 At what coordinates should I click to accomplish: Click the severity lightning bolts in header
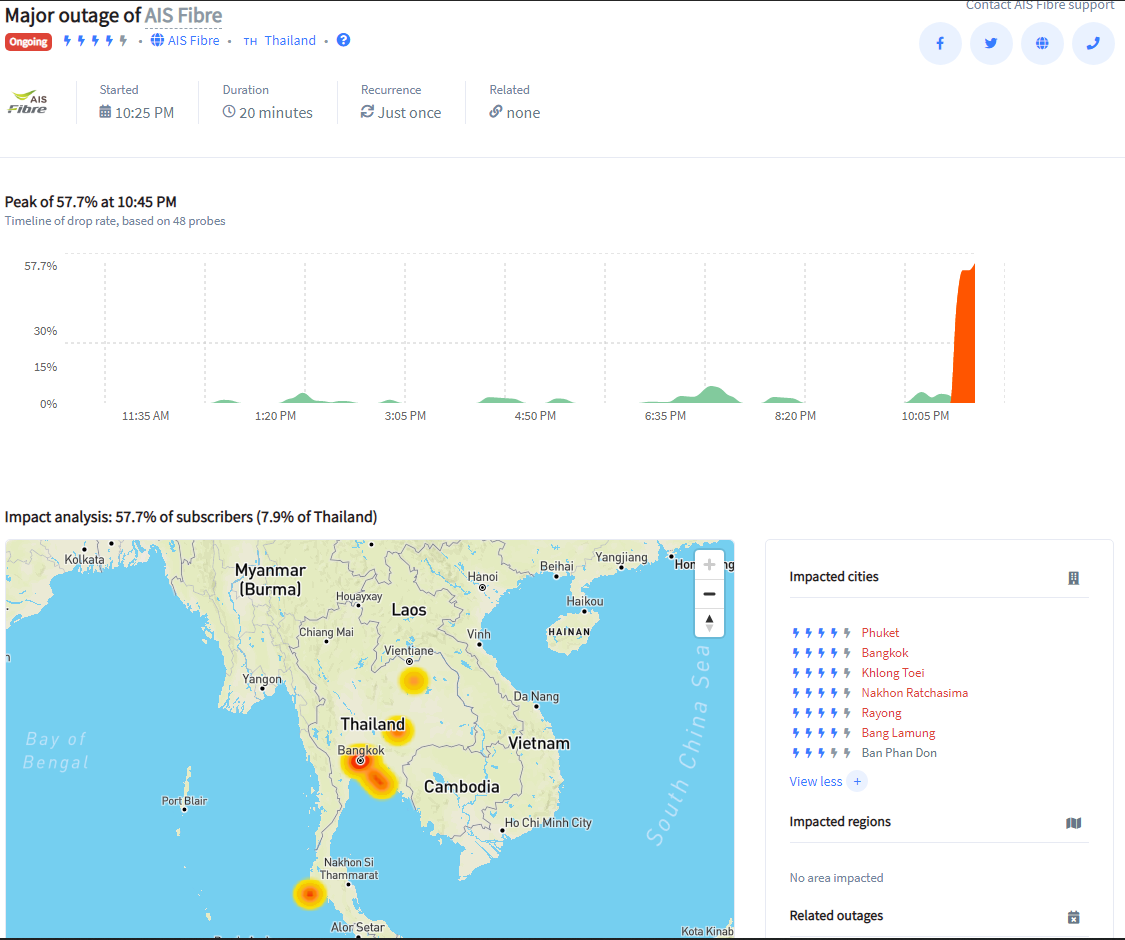coord(95,41)
